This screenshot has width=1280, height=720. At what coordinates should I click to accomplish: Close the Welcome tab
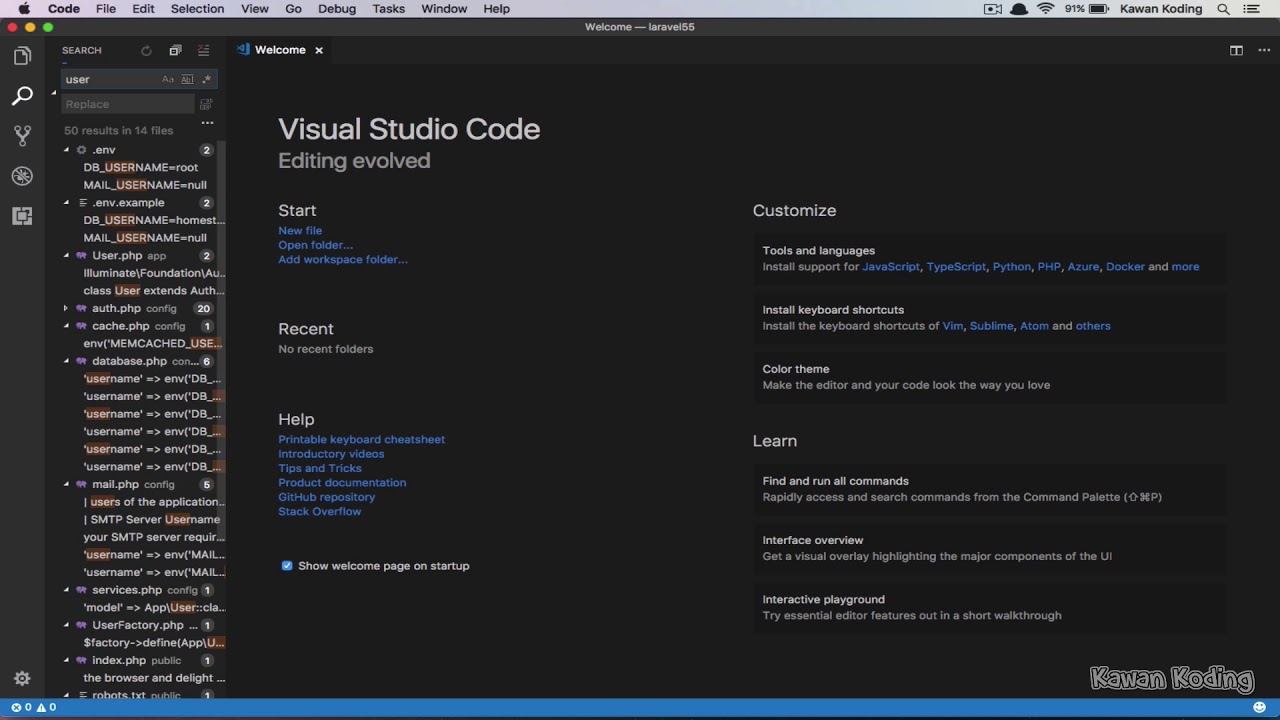click(319, 50)
